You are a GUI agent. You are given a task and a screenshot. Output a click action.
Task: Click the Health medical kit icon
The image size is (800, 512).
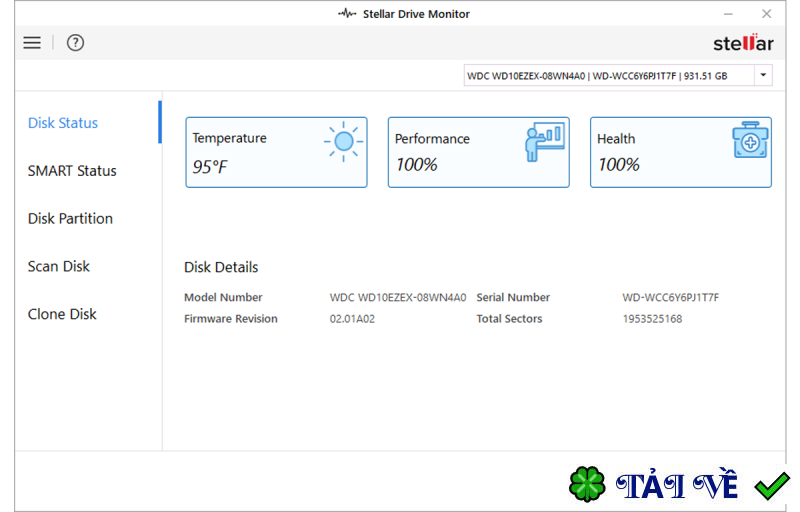click(750, 140)
